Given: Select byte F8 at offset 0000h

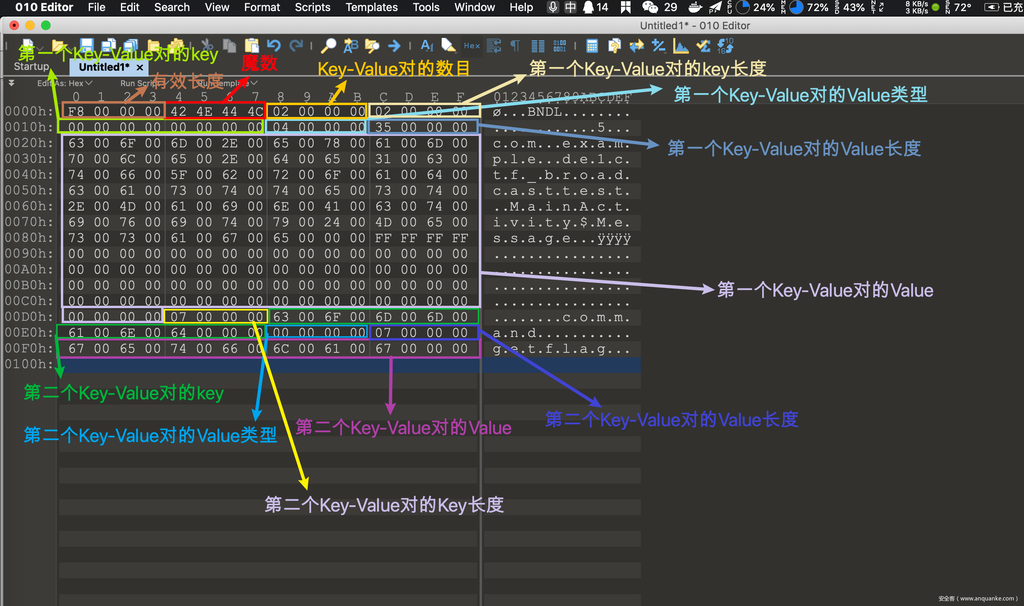Looking at the screenshot, I should (75, 111).
